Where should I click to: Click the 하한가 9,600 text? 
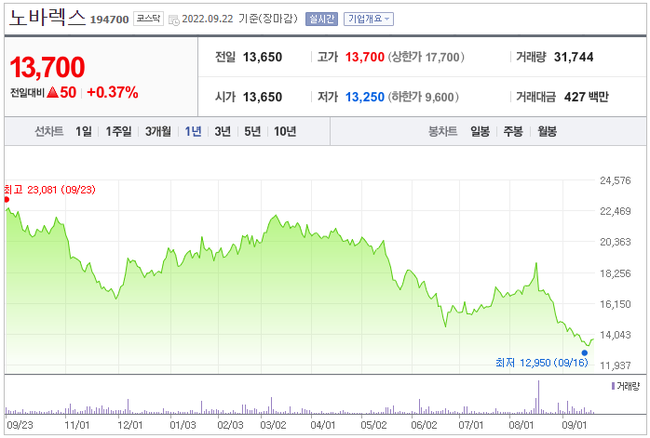click(x=423, y=97)
